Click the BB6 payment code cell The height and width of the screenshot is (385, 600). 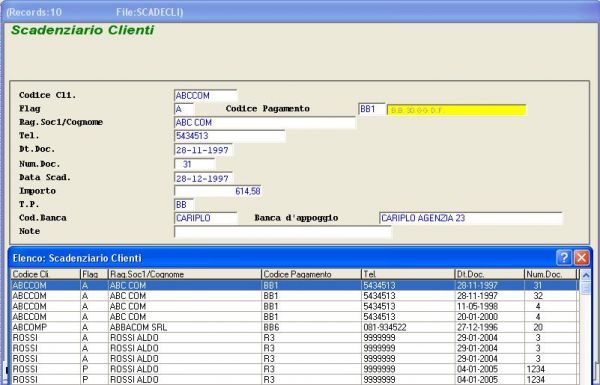[311, 327]
